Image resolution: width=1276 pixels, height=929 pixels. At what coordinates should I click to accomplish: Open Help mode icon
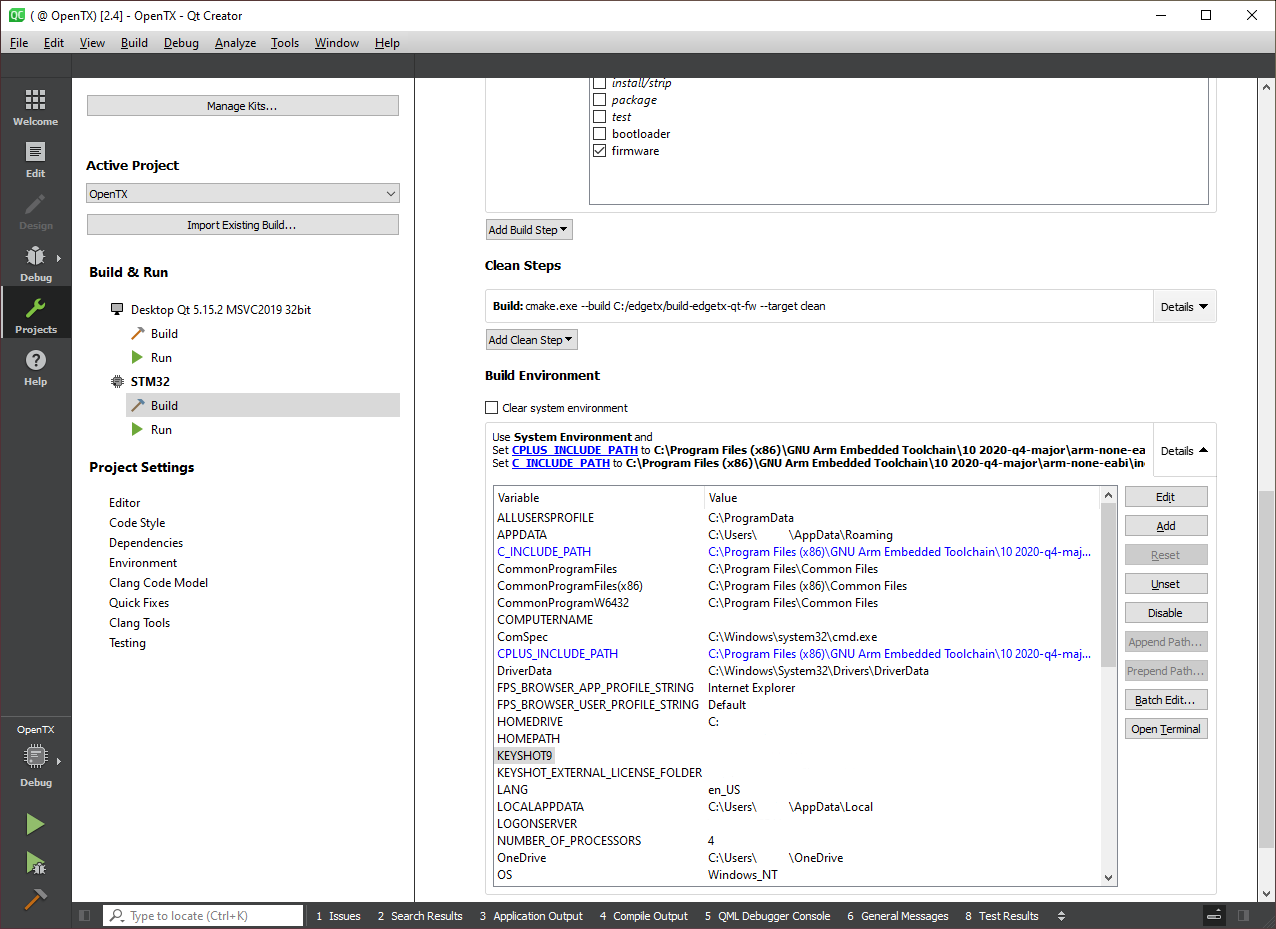[x=35, y=367]
